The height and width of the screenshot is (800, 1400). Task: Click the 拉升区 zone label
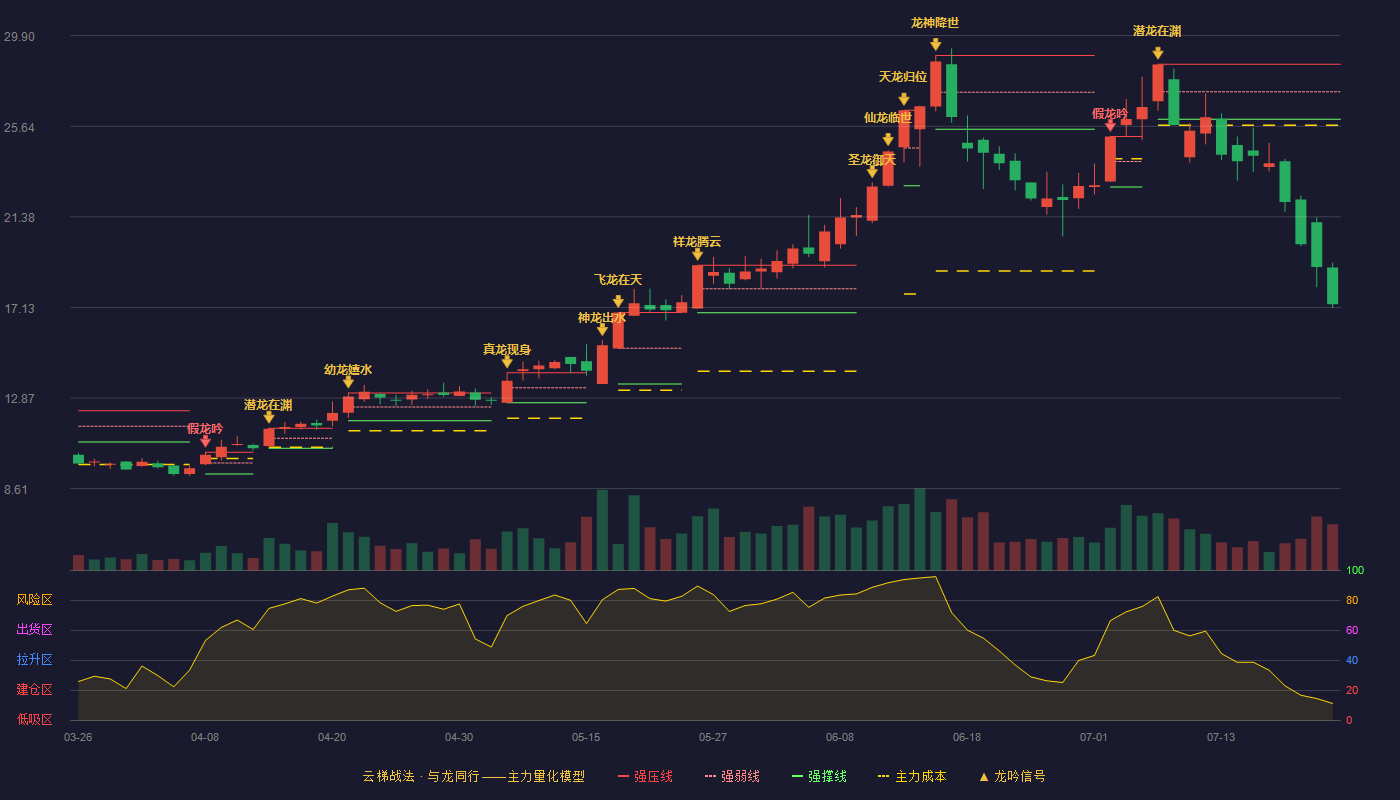[x=34, y=660]
